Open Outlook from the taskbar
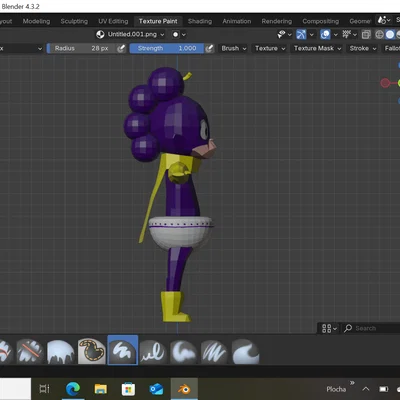The image size is (400, 400). pos(156,389)
